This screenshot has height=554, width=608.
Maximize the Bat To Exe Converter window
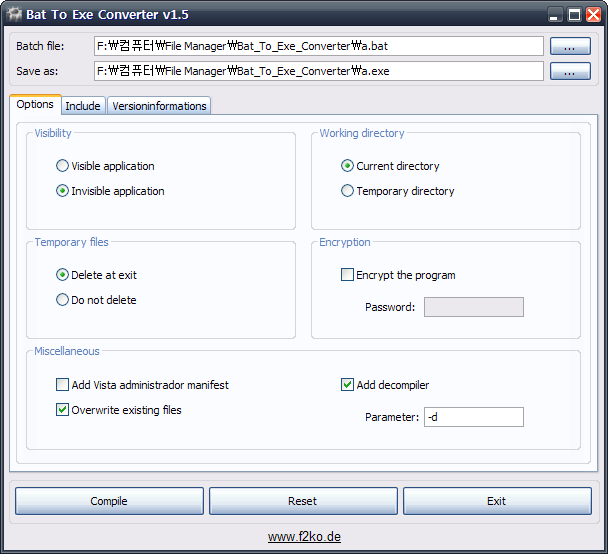click(574, 15)
